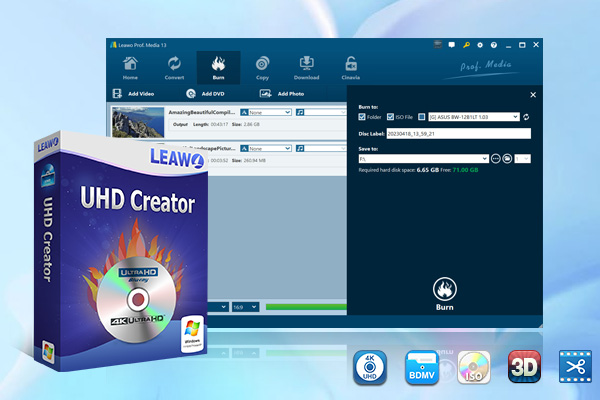Click the Leawo Prof. Media app logo
Image resolution: width=600 pixels, height=400 pixels.
click(x=113, y=45)
